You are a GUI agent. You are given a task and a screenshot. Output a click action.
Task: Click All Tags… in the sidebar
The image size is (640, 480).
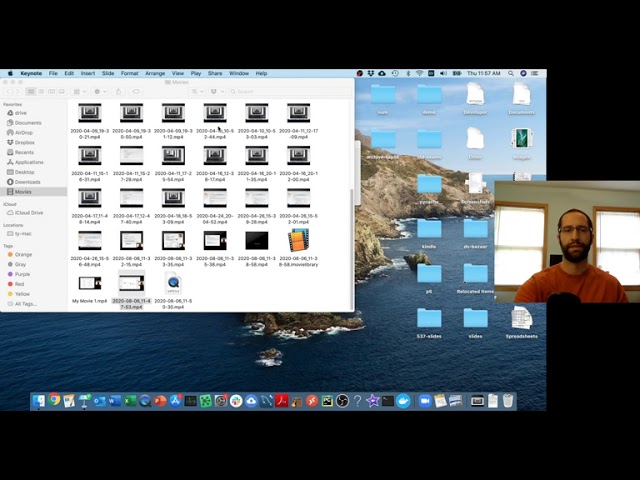click(25, 304)
